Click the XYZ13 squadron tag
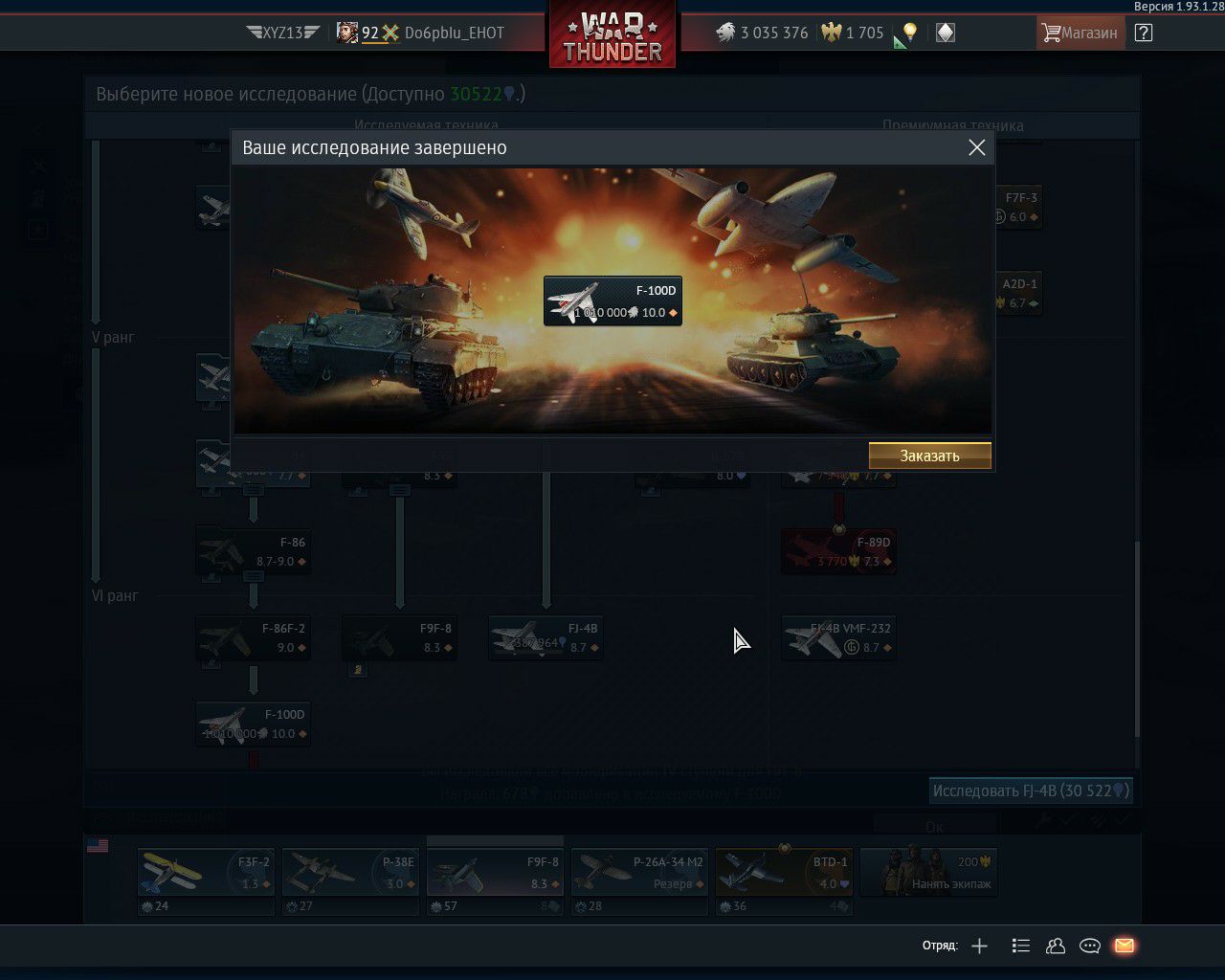Image resolution: width=1225 pixels, height=980 pixels. tap(281, 33)
